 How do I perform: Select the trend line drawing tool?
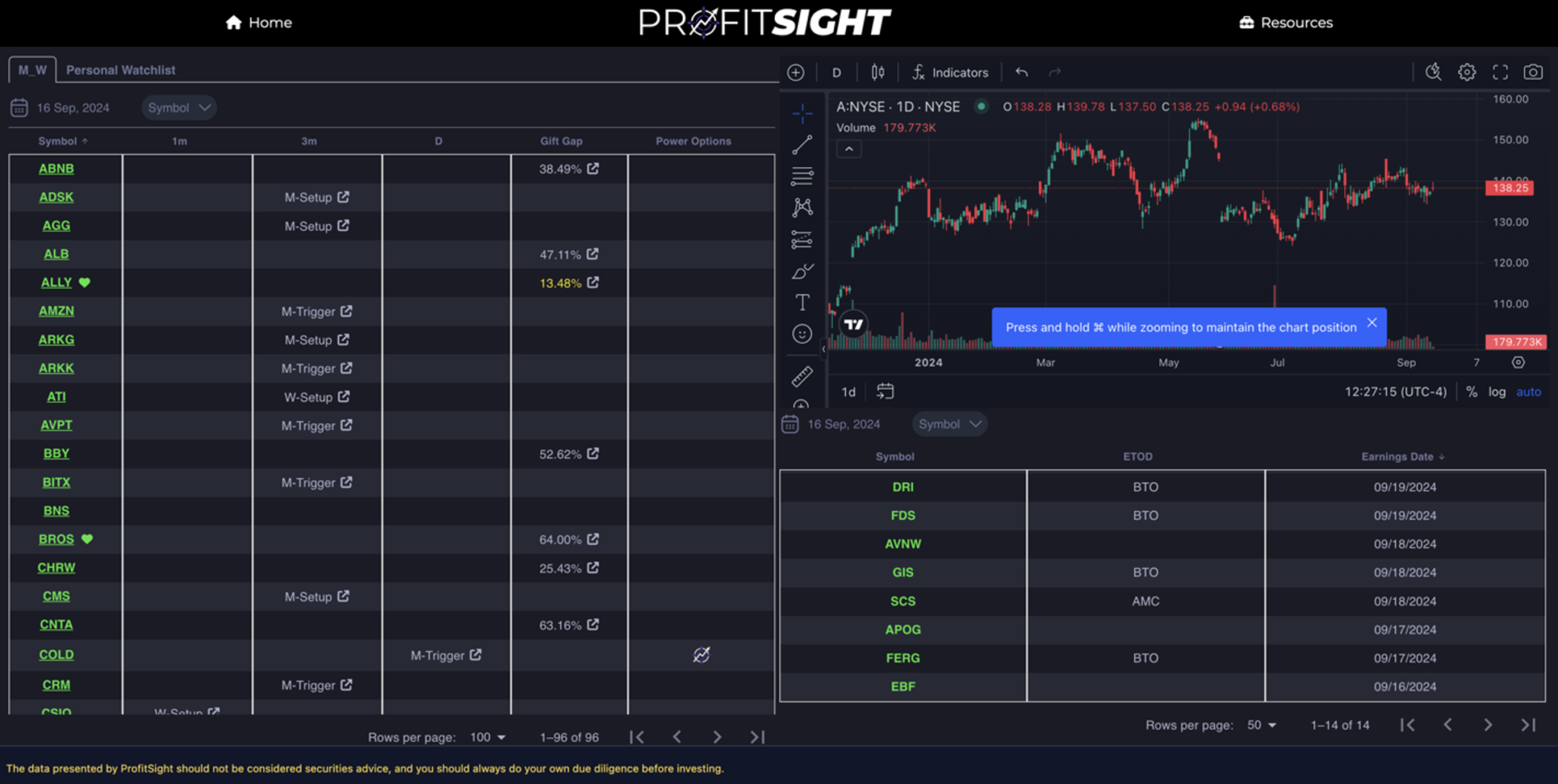coord(802,144)
